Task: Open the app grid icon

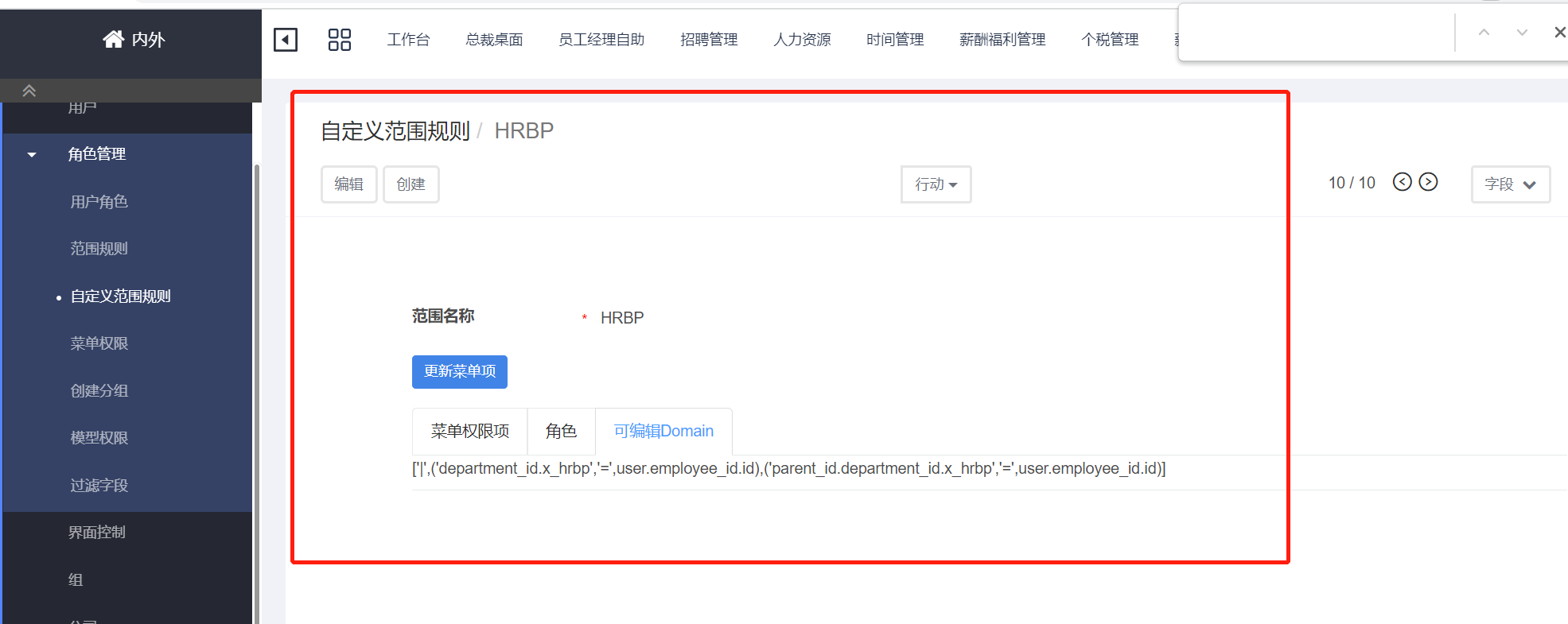Action: [x=339, y=40]
